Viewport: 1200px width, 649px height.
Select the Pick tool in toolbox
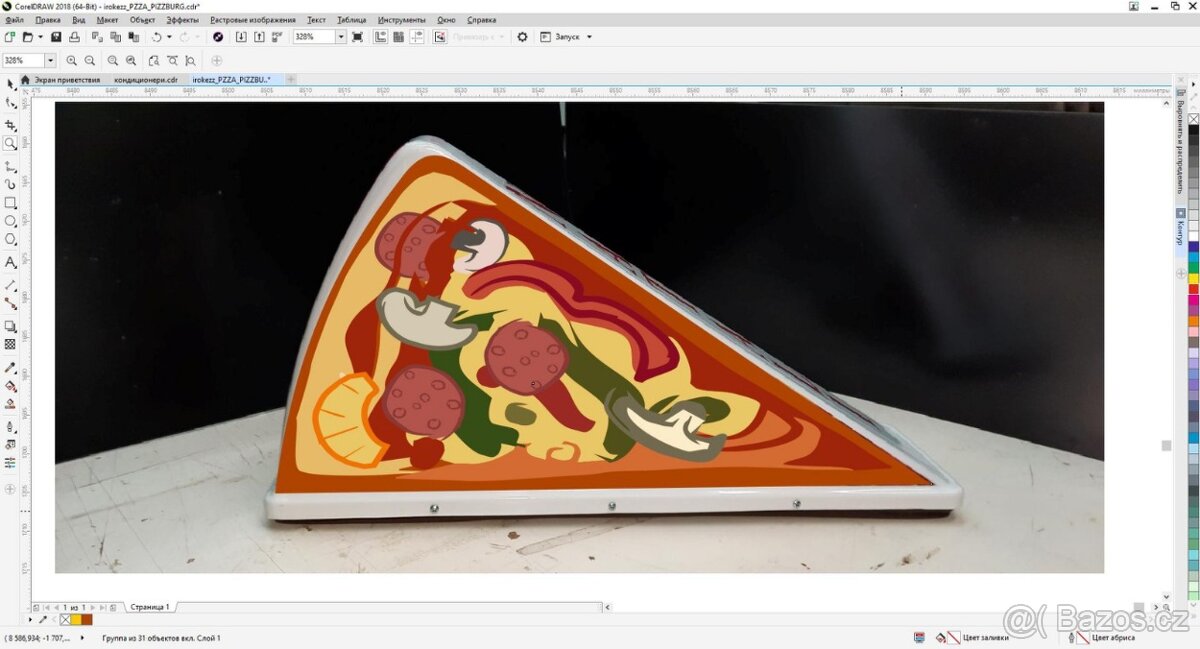(10, 84)
